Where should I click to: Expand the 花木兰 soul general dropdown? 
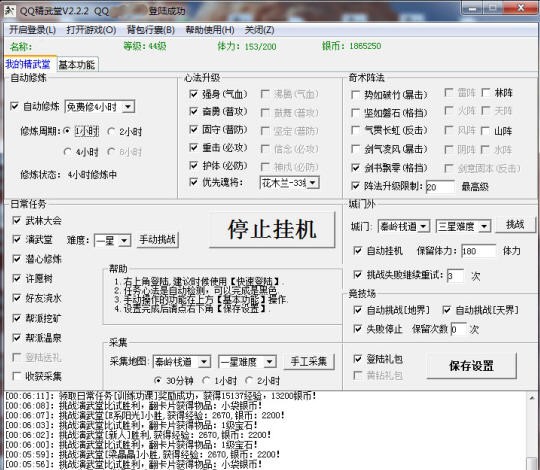[x=313, y=182]
